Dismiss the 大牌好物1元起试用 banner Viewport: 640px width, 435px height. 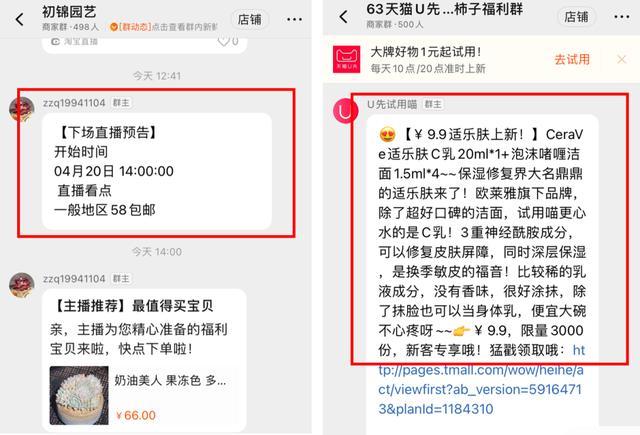[622, 60]
